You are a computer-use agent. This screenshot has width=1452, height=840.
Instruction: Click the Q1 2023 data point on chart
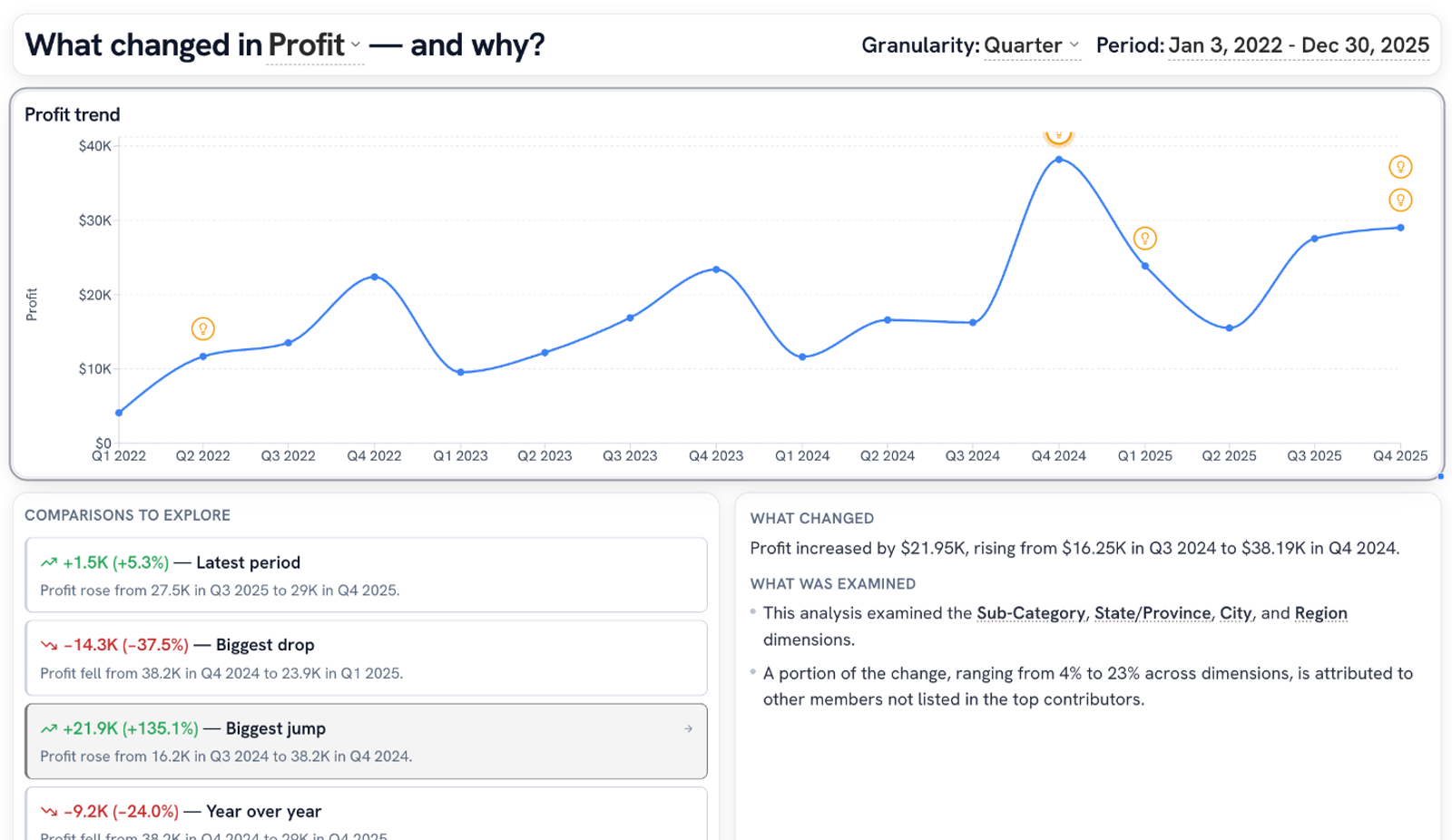pyautogui.click(x=461, y=372)
